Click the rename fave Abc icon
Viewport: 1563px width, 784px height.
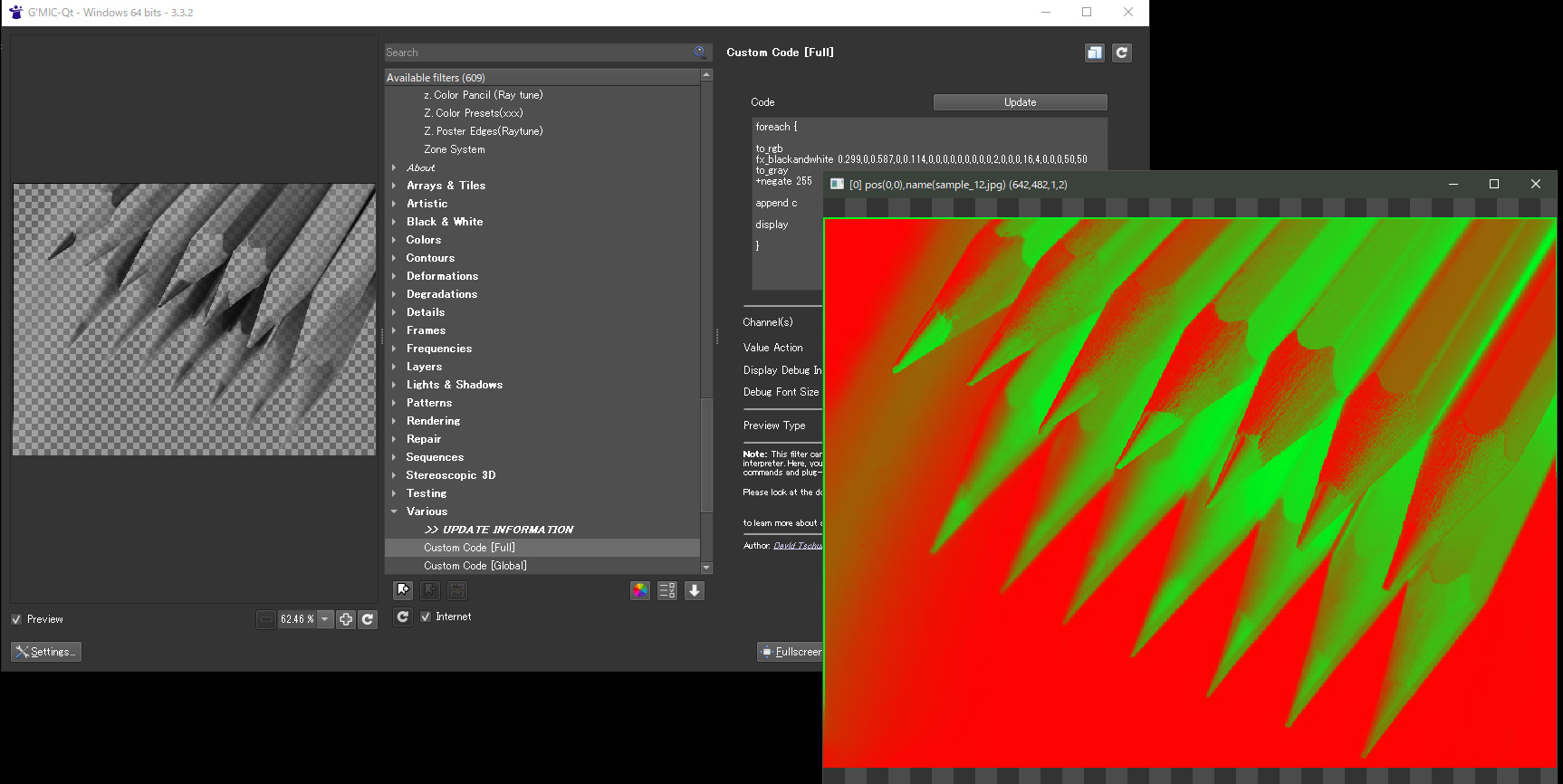tap(457, 590)
